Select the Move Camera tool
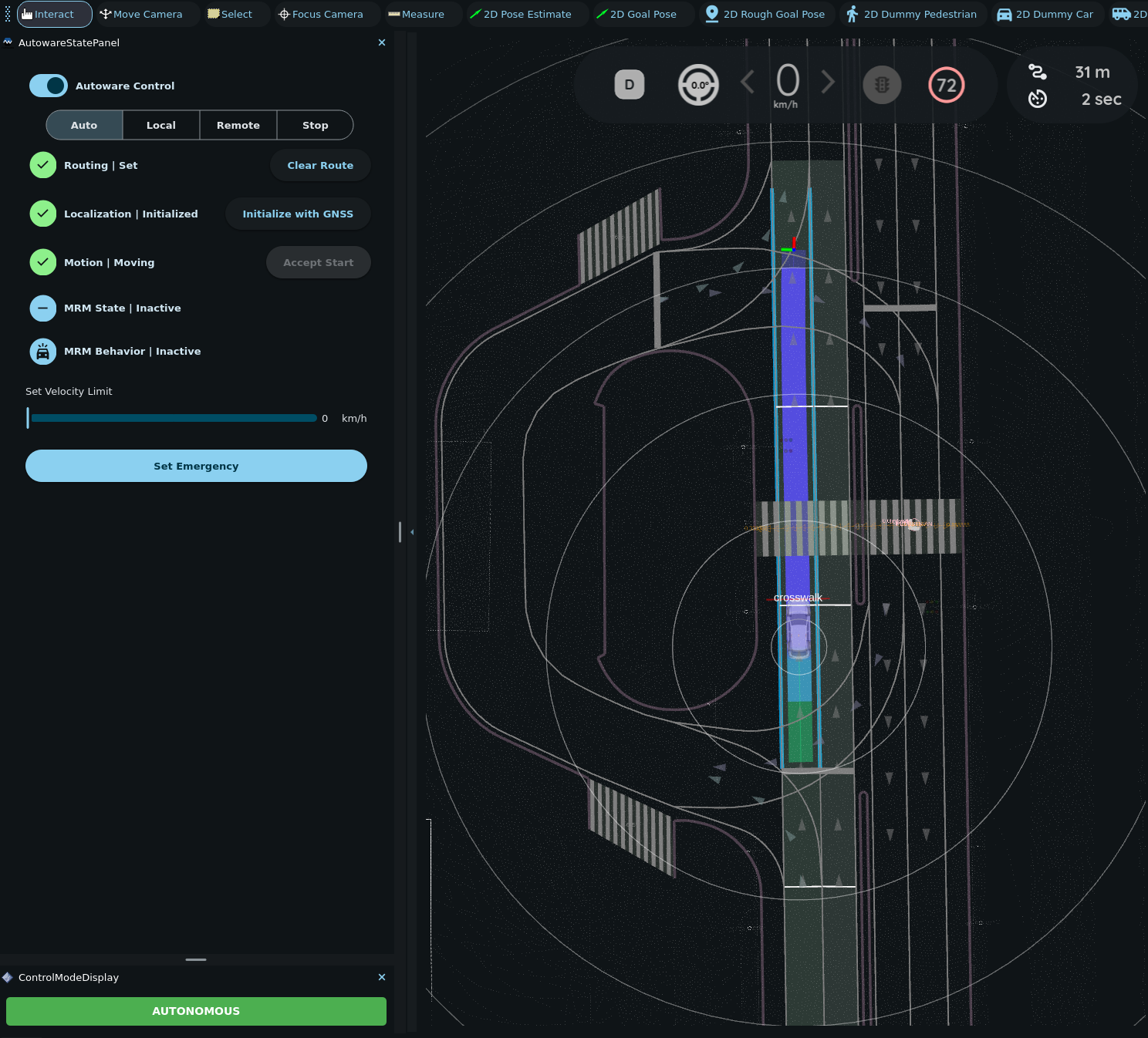 tap(141, 14)
